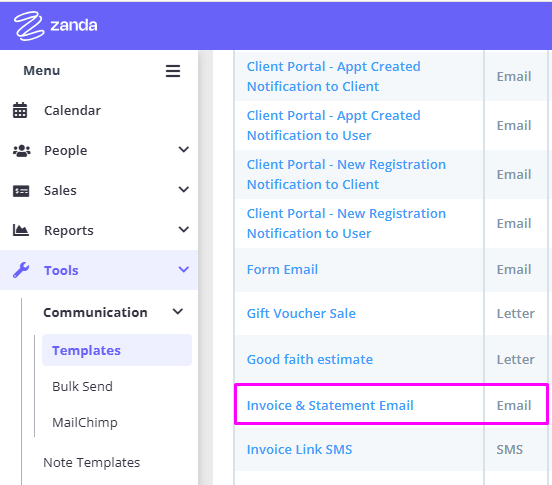
Task: Click the Tools wrench icon
Action: pyautogui.click(x=21, y=270)
